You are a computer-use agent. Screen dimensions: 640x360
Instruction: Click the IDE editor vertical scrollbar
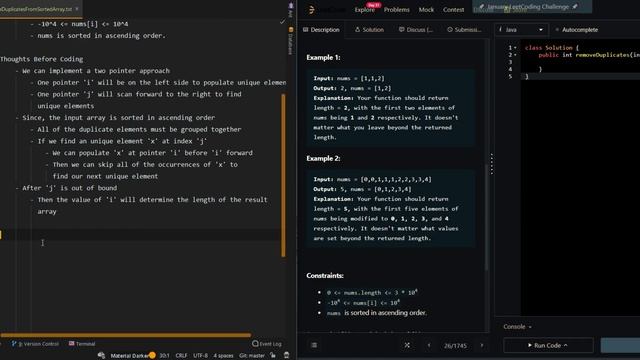point(283,176)
